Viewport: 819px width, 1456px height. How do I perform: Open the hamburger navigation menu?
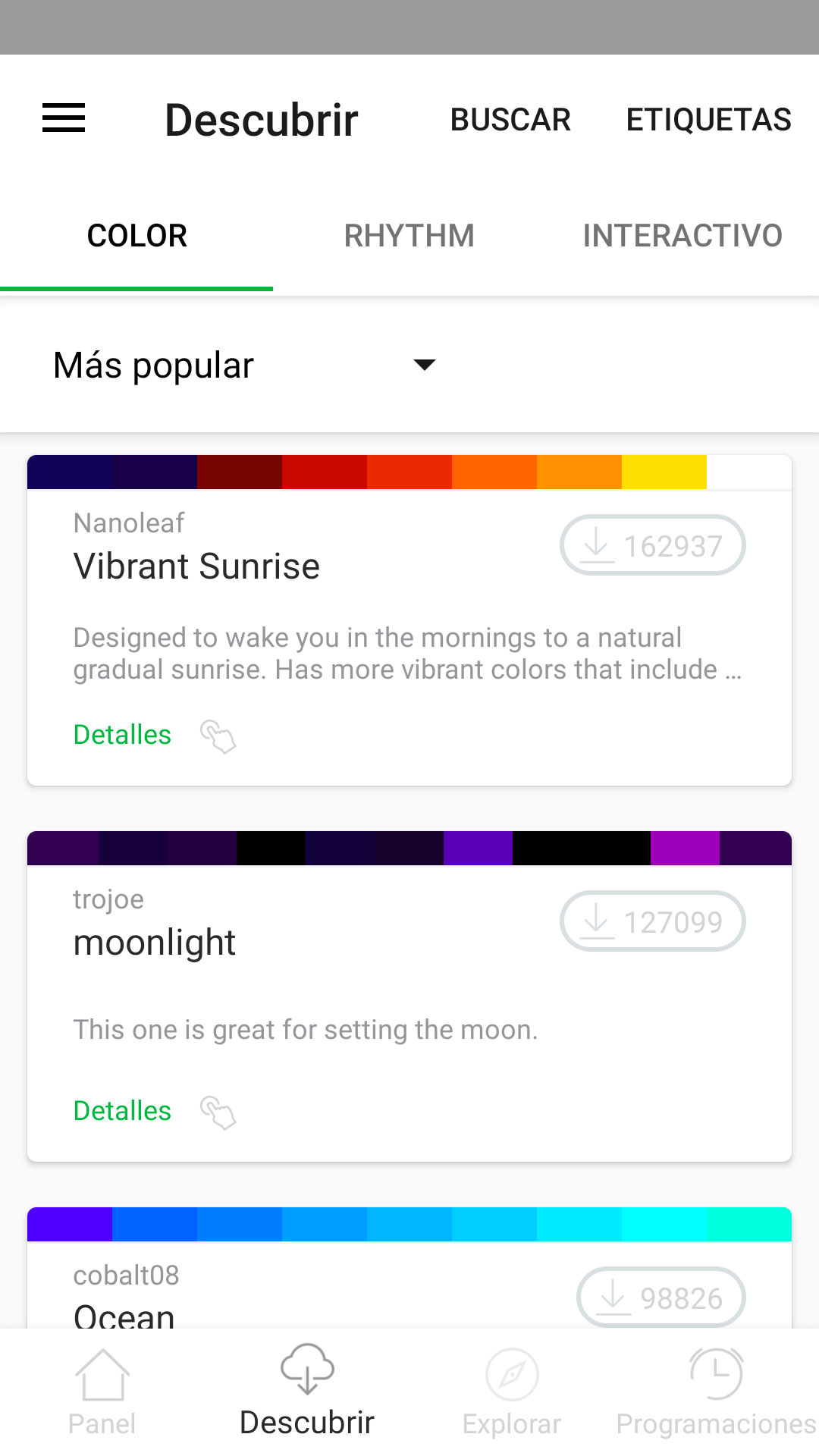pyautogui.click(x=64, y=118)
